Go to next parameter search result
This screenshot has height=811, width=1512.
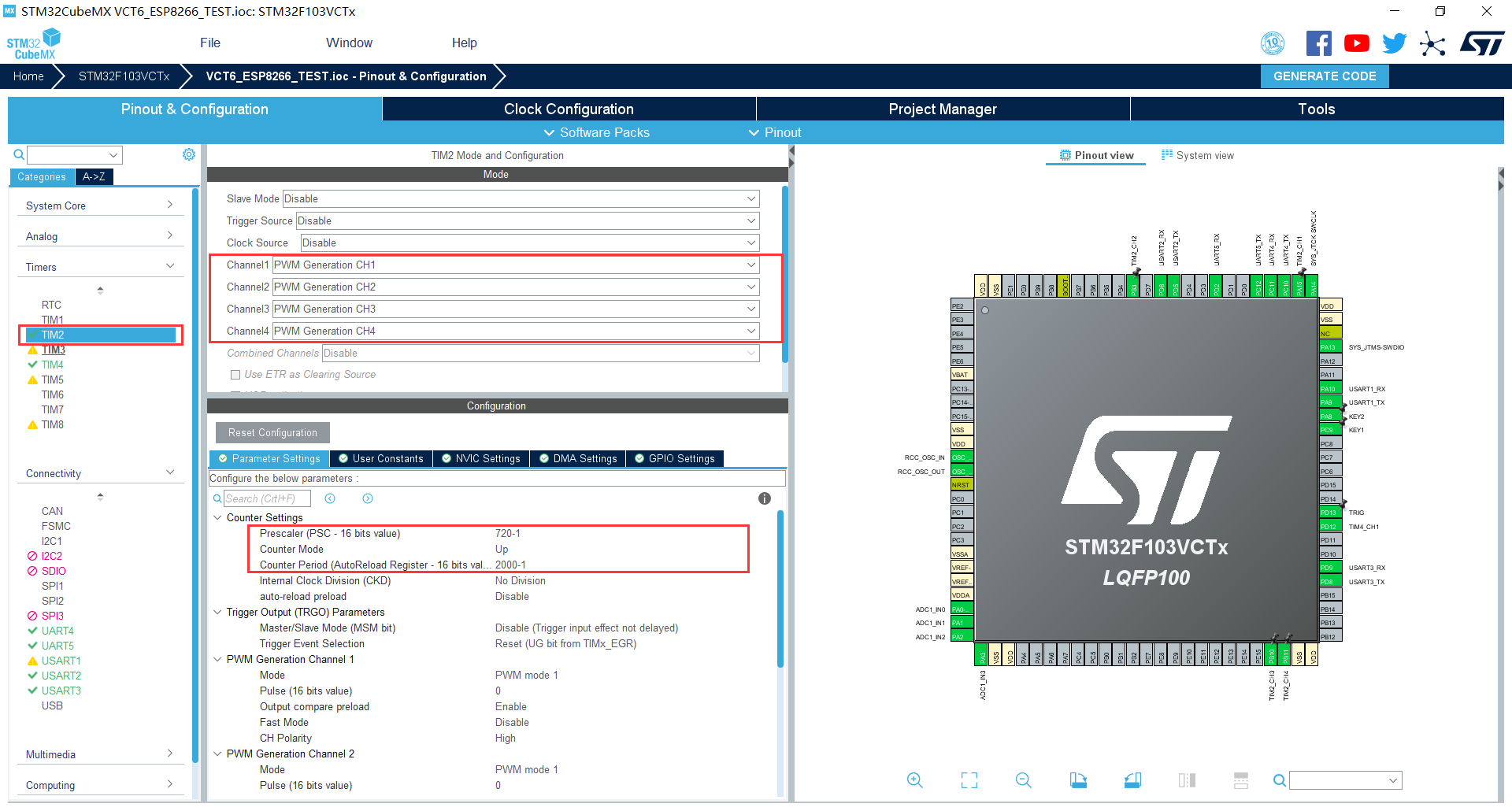point(368,498)
